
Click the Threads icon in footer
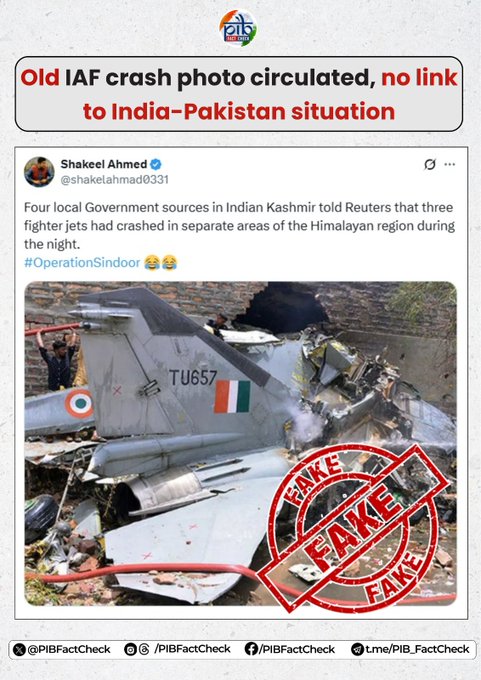click(x=144, y=649)
